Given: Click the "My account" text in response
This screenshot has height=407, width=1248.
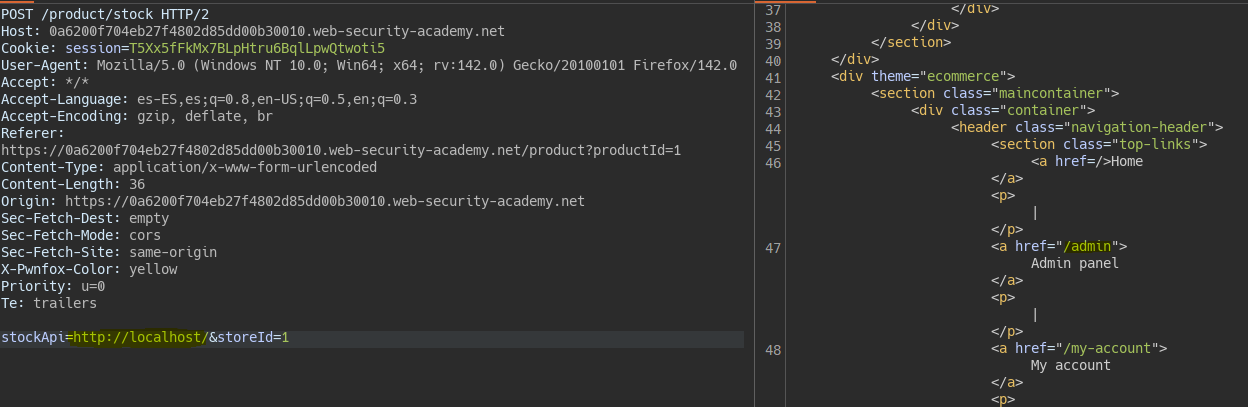Looking at the screenshot, I should pyautogui.click(x=1070, y=365).
